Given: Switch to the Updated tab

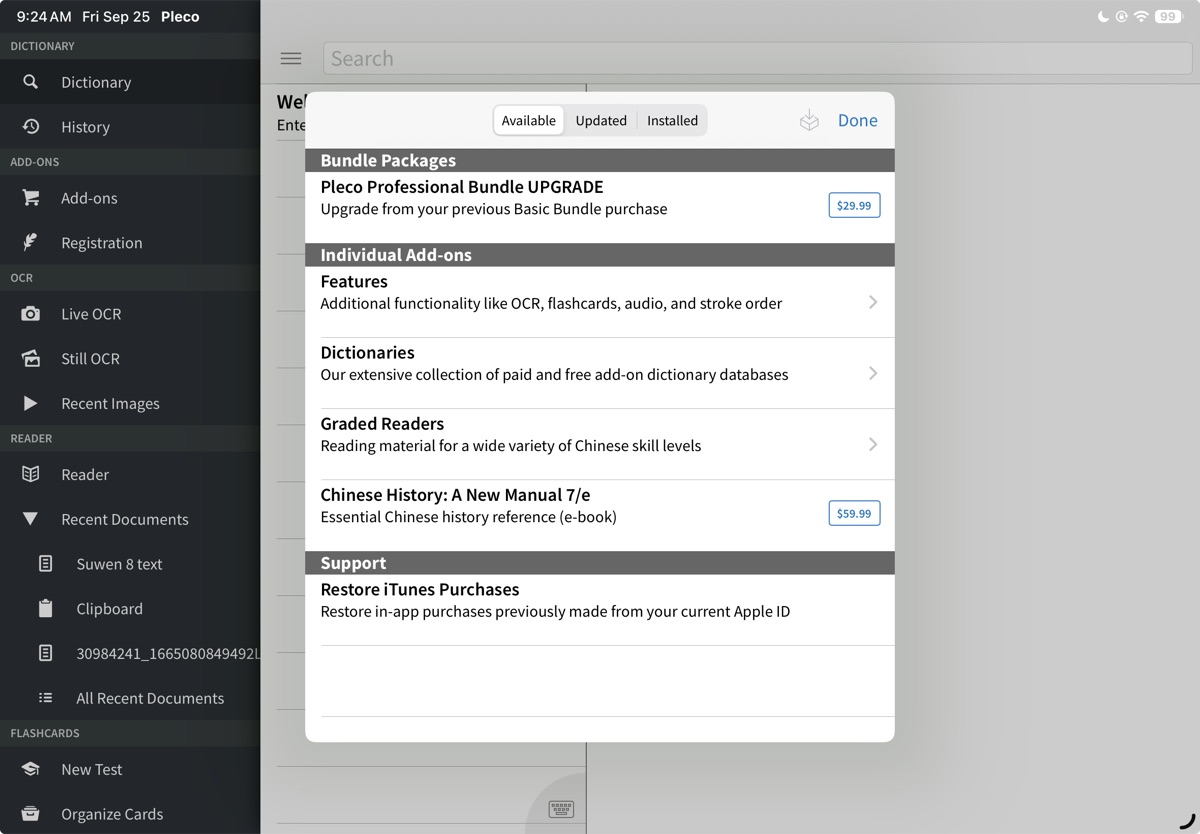Looking at the screenshot, I should tap(601, 120).
